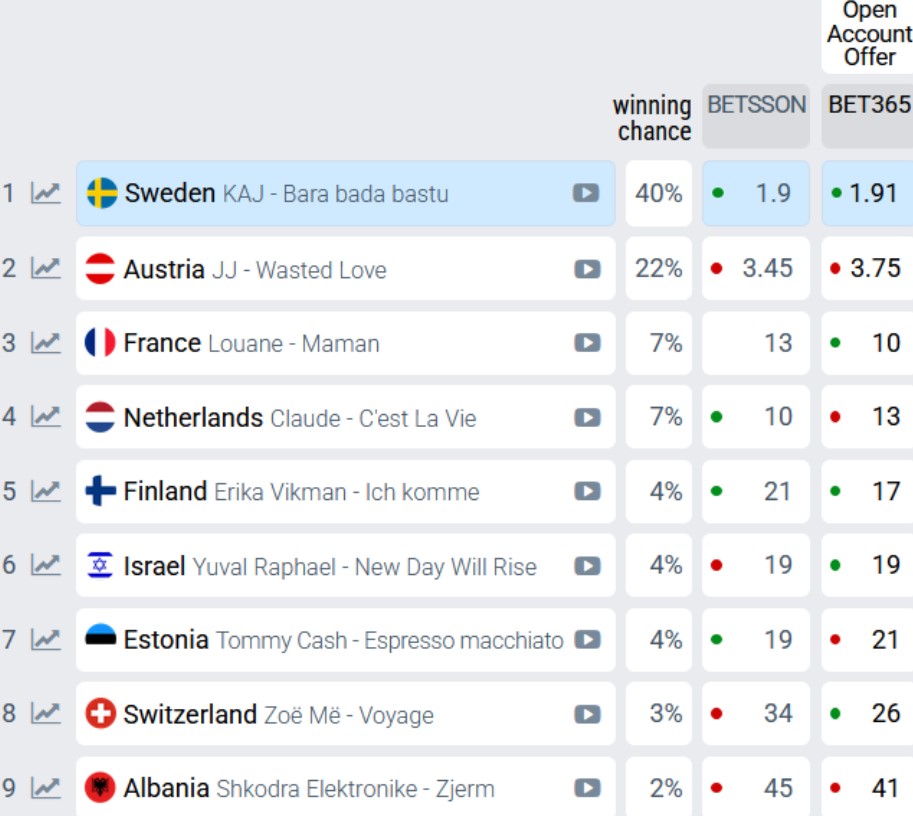Play Estonia's Espresso macchiato video
The image size is (913, 816).
pyautogui.click(x=587, y=640)
